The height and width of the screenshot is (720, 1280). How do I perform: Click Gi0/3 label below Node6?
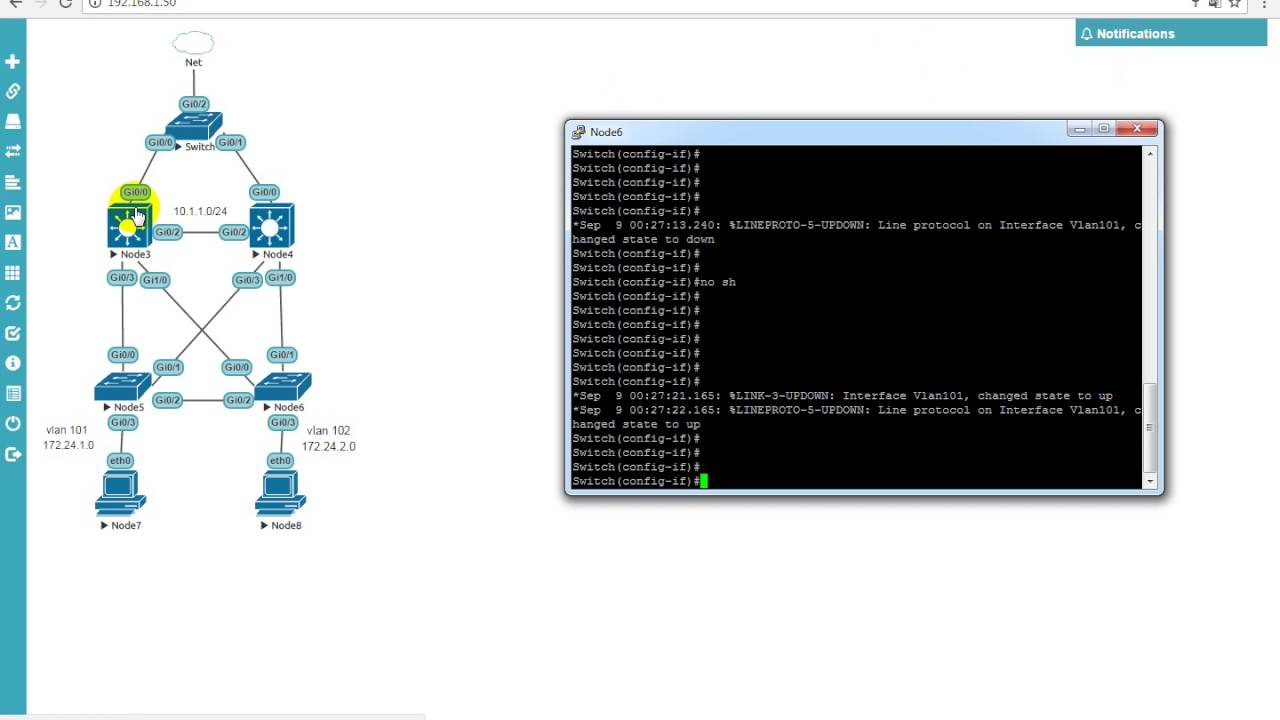tap(283, 422)
